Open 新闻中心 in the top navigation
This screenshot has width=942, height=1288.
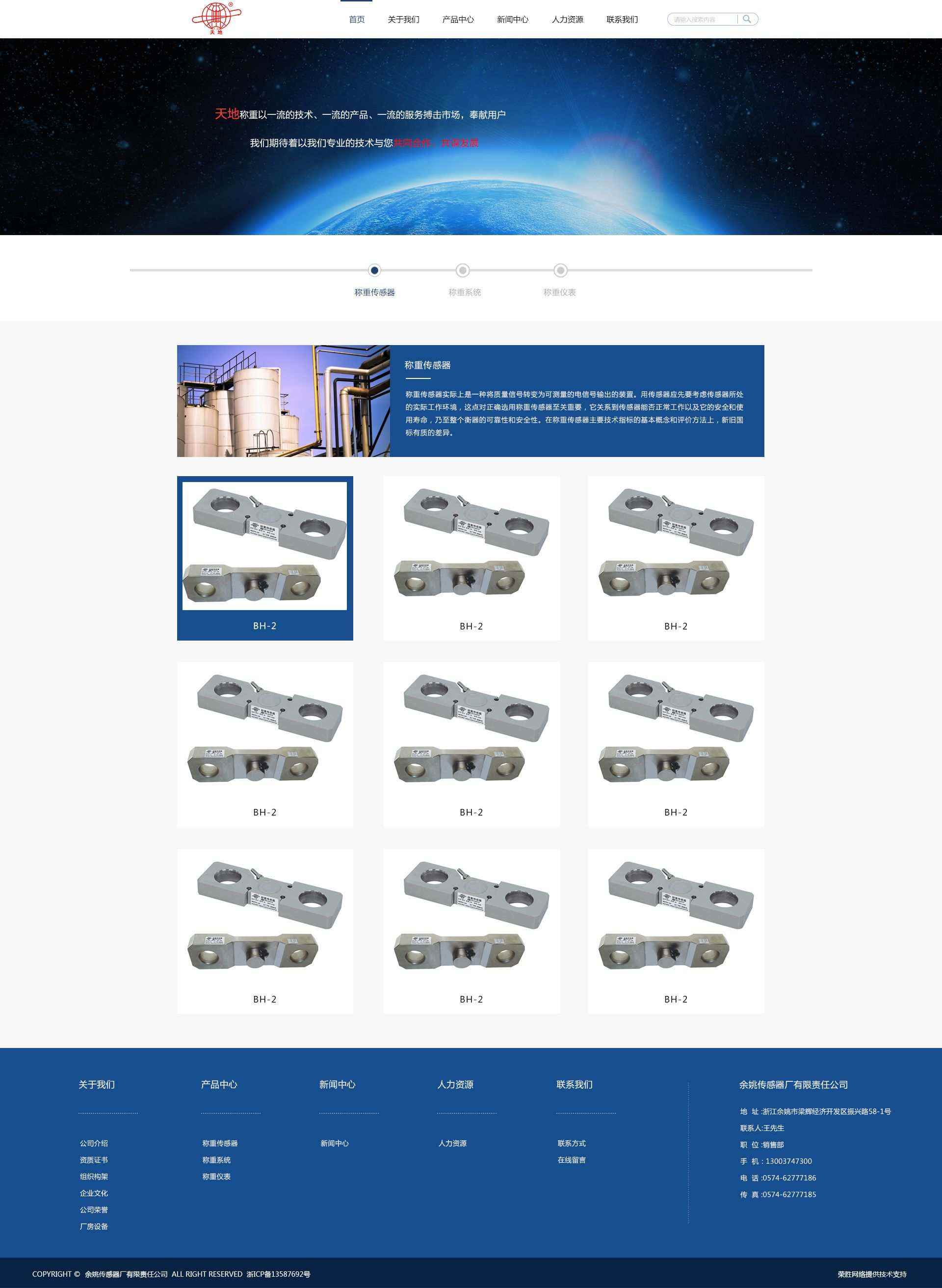[512, 20]
